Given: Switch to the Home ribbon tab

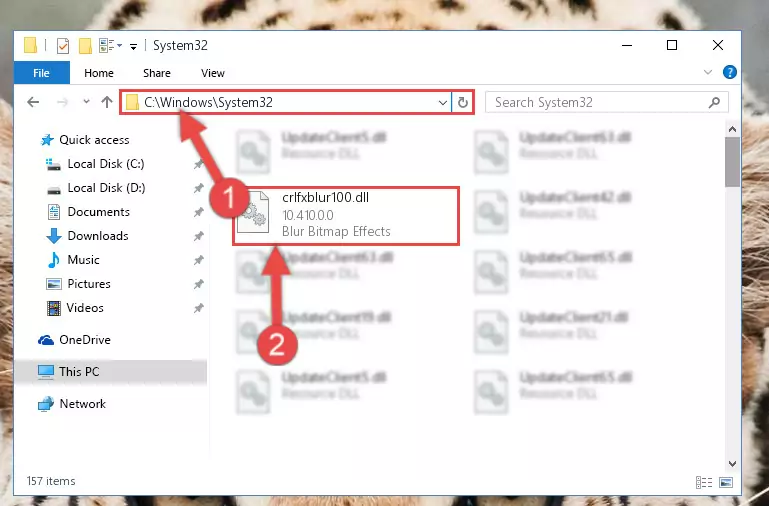Looking at the screenshot, I should click(x=99, y=73).
